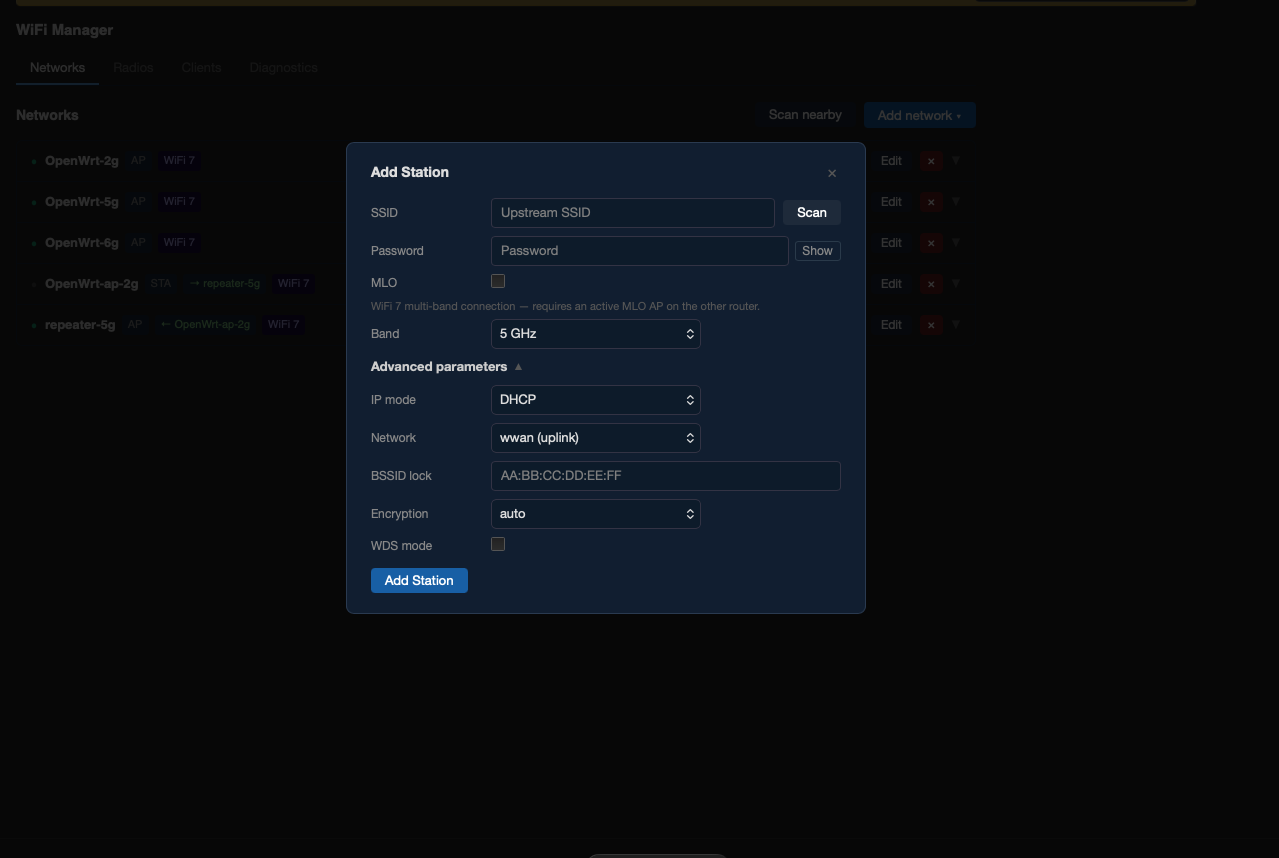This screenshot has width=1279, height=858.
Task: Focus the Password field in Add Station
Action: (x=640, y=250)
